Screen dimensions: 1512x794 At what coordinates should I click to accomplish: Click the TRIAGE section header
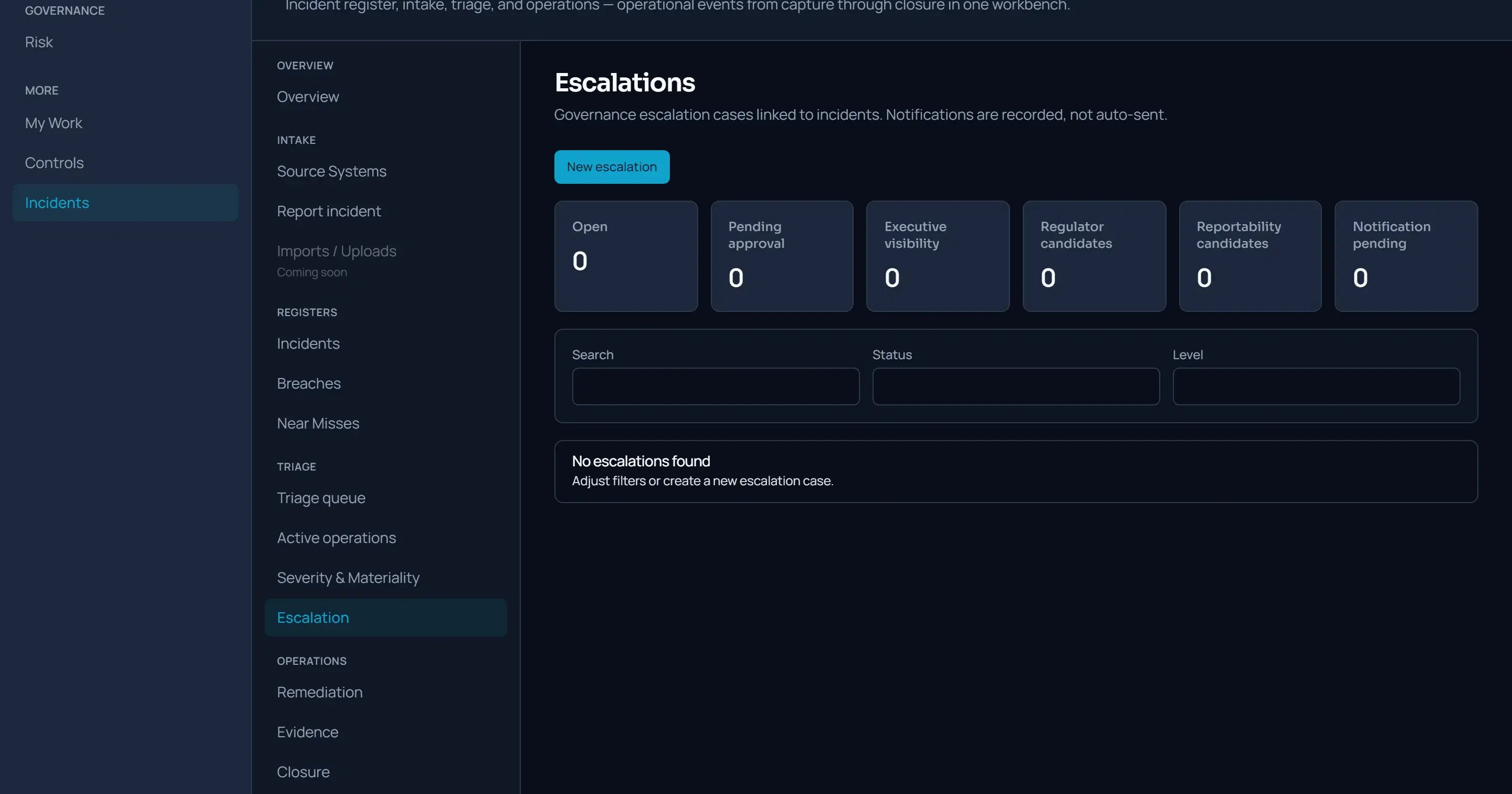point(297,467)
